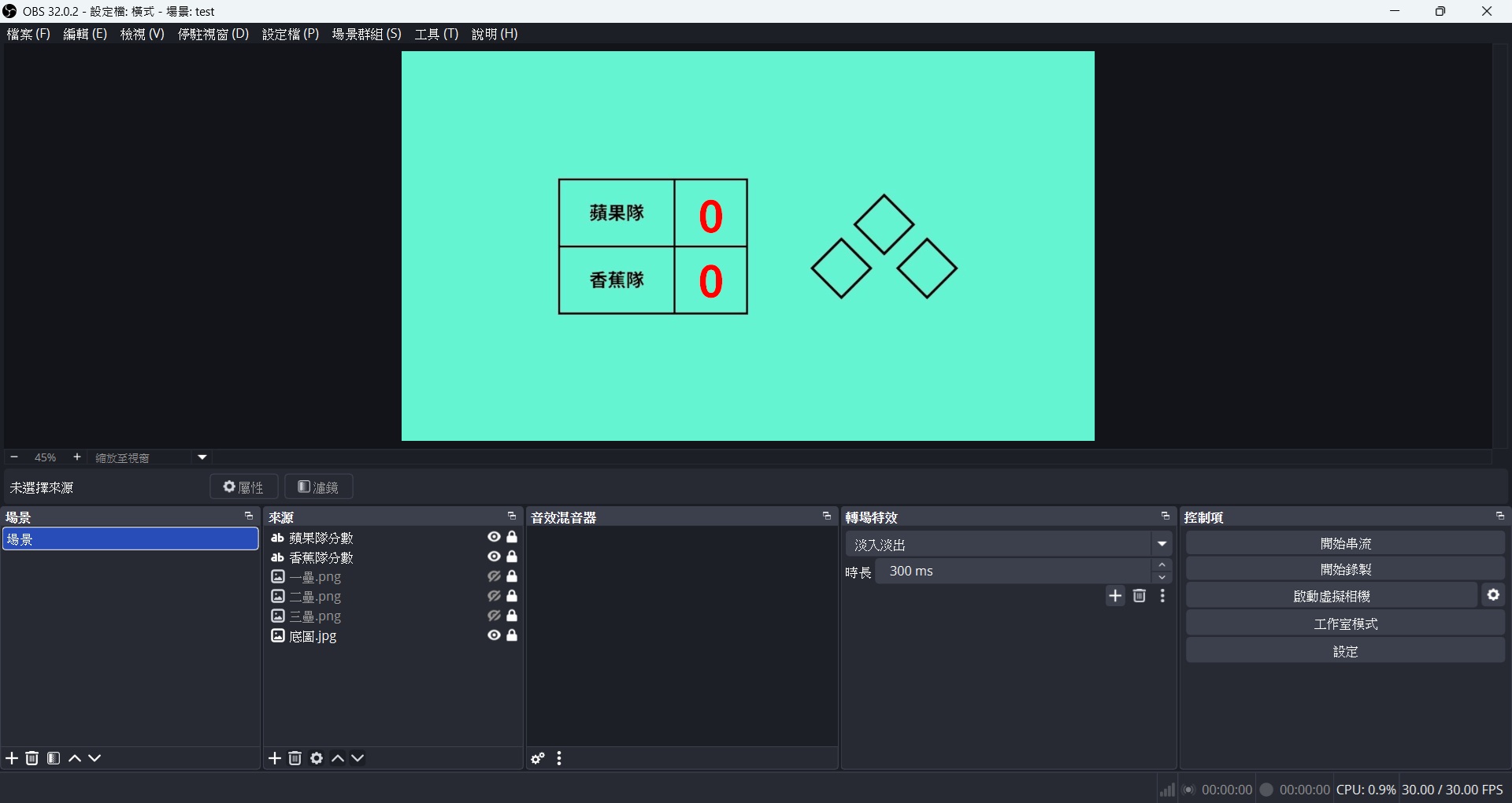Increase transition duration with up stepper
The height and width of the screenshot is (803, 1512).
coord(1162,565)
